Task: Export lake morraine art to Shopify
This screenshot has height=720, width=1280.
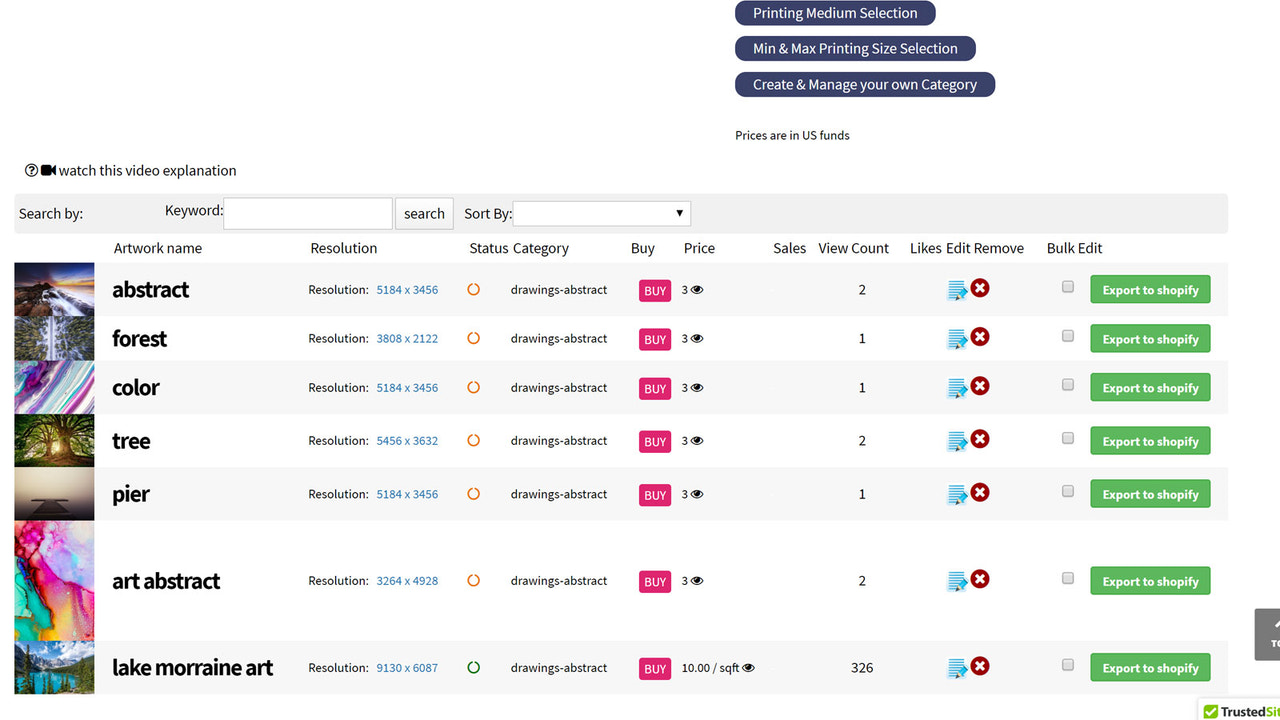Action: pyautogui.click(x=1150, y=668)
